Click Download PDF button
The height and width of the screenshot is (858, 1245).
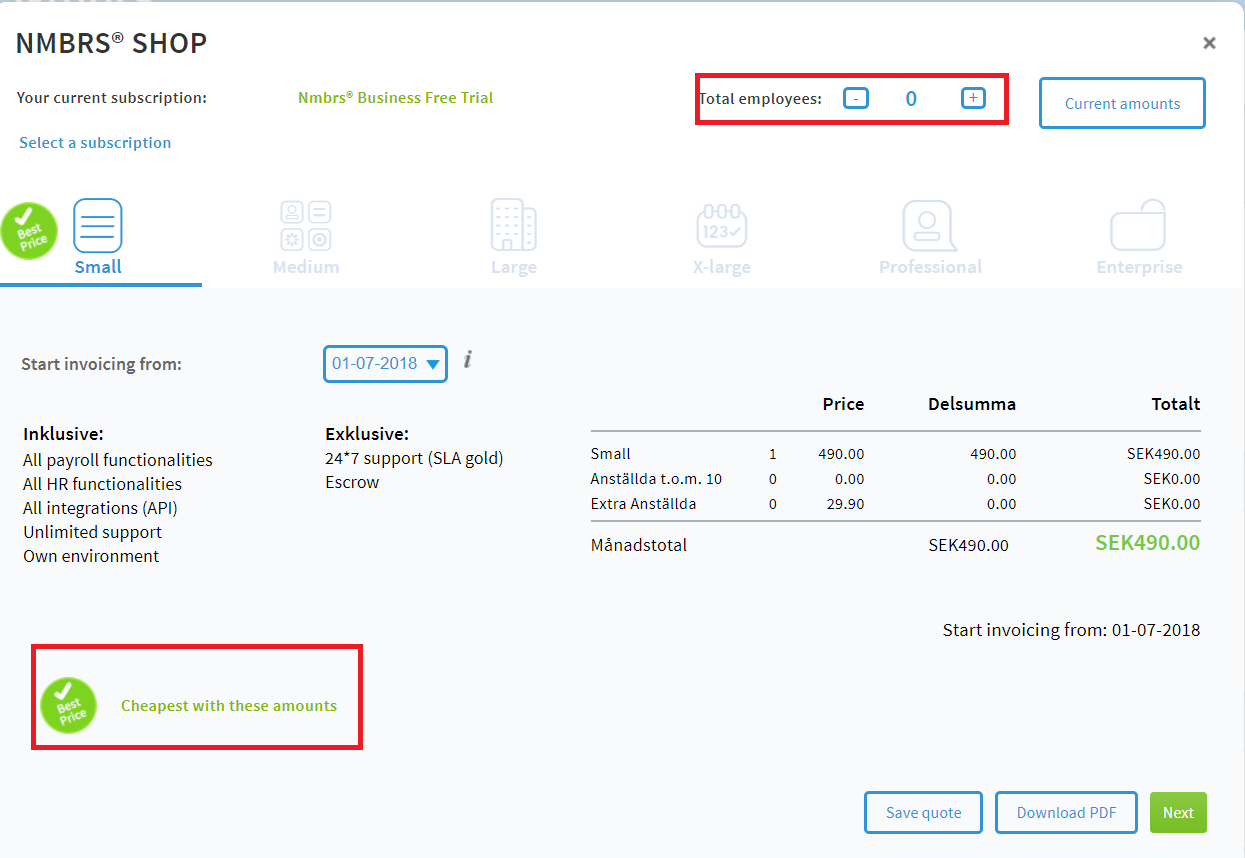coord(1067,813)
